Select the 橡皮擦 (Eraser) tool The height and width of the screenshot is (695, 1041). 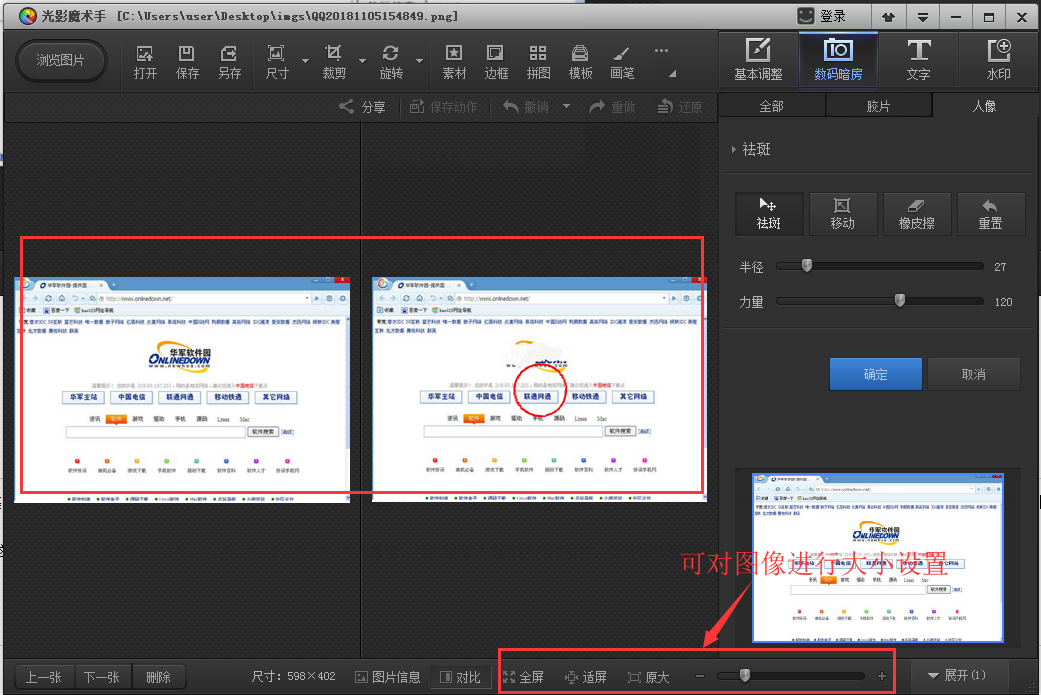click(916, 214)
